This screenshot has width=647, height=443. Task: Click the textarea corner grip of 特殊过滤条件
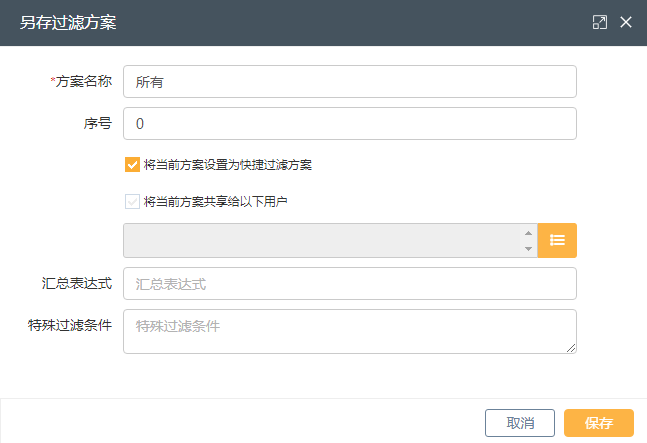click(571, 349)
